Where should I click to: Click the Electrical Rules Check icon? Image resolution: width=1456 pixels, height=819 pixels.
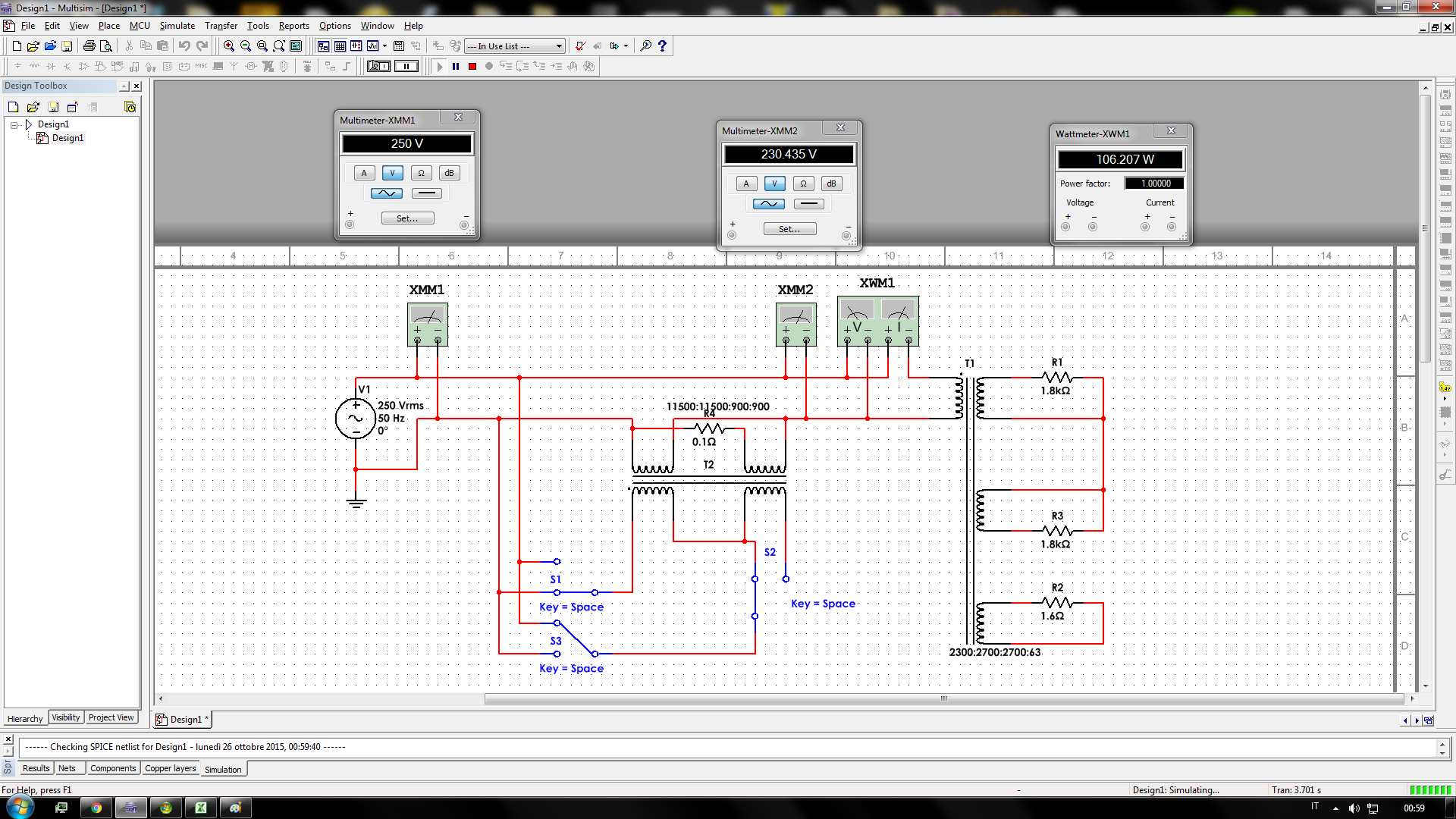point(580,46)
